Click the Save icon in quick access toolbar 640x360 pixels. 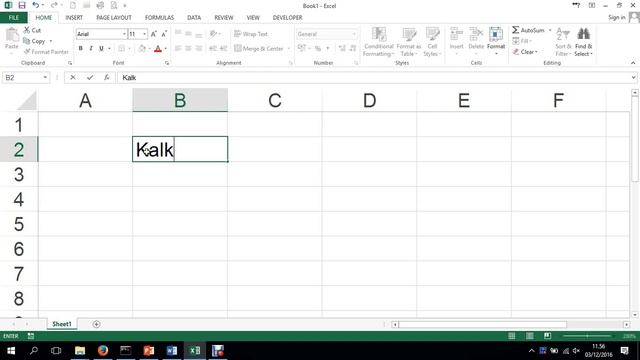pyautogui.click(x=22, y=5)
